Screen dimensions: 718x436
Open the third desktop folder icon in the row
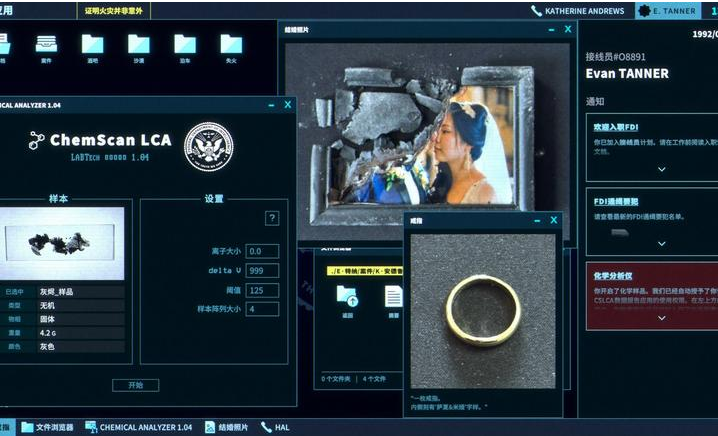tap(92, 48)
